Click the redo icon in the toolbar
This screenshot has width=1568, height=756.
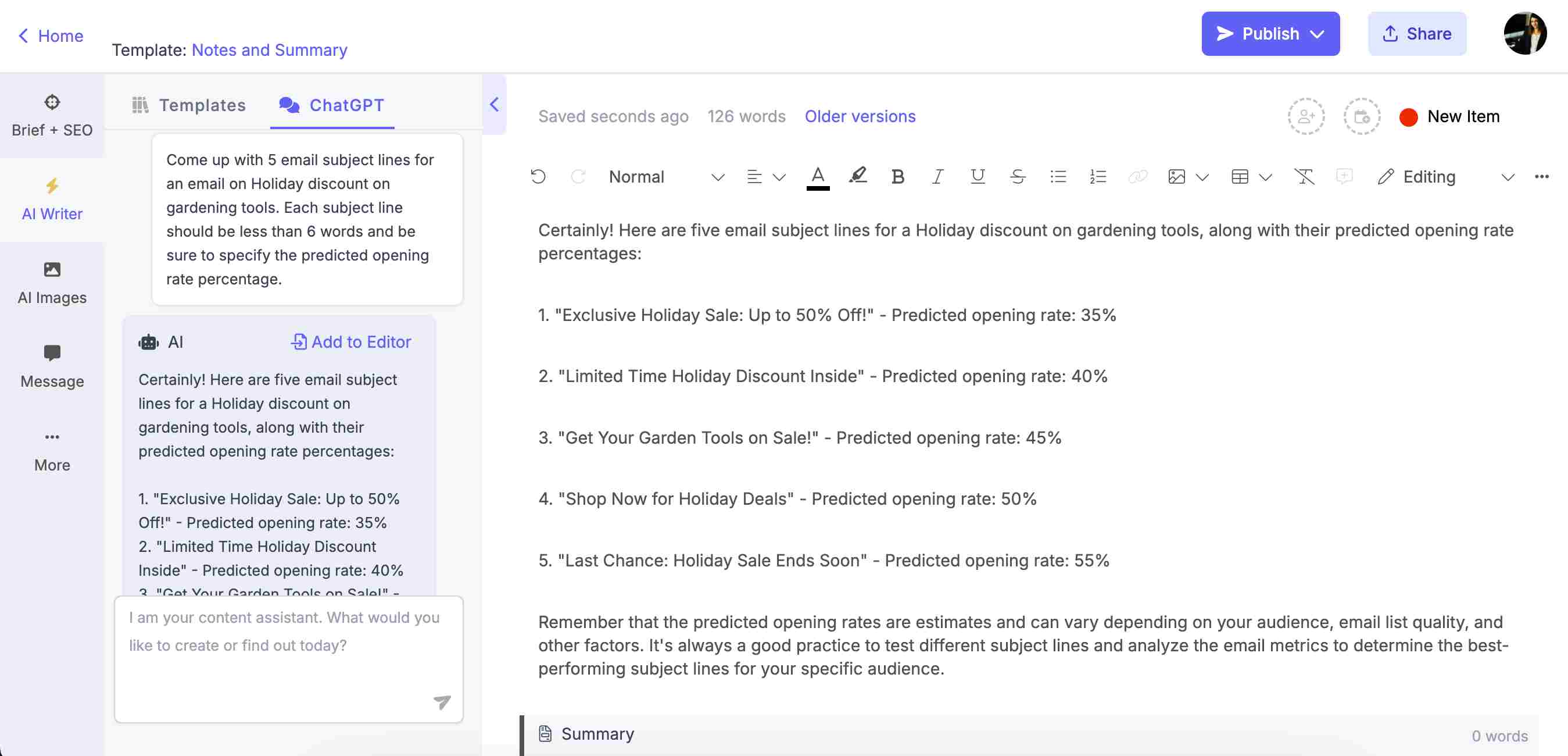[578, 177]
